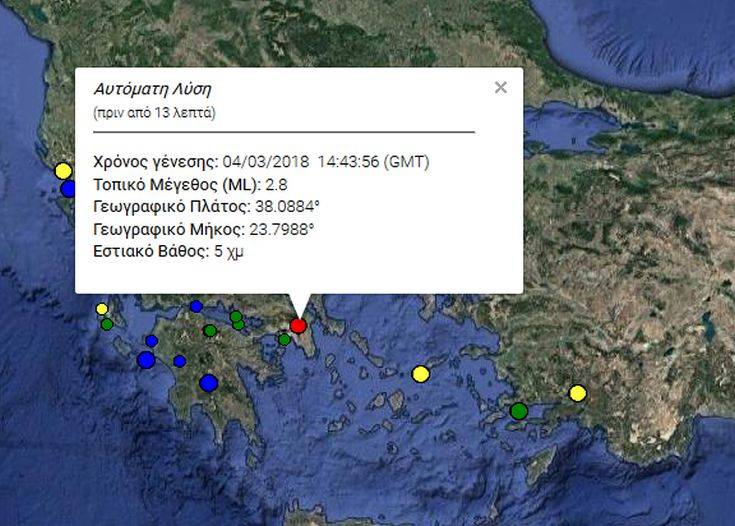Close the Αυτόματη Λύση info popup

(x=501, y=88)
